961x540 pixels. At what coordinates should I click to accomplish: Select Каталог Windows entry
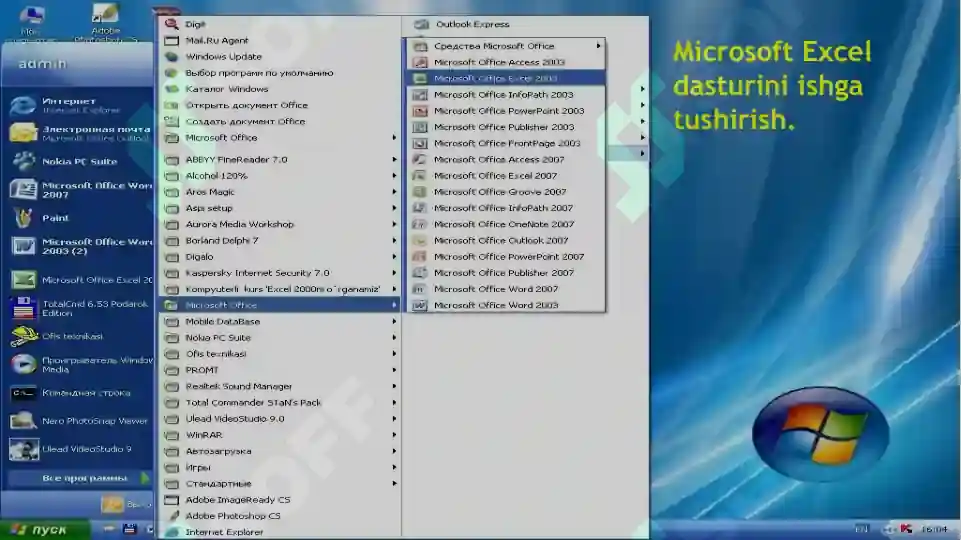pyautogui.click(x=280, y=89)
